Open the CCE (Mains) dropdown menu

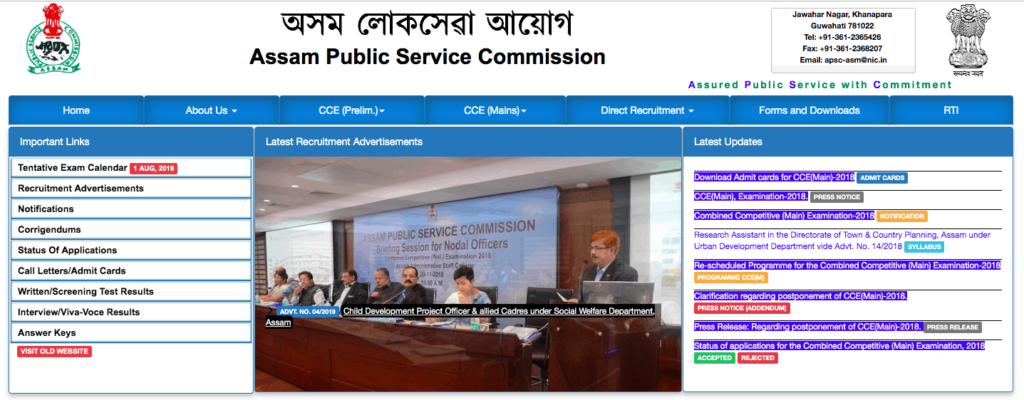coord(495,110)
